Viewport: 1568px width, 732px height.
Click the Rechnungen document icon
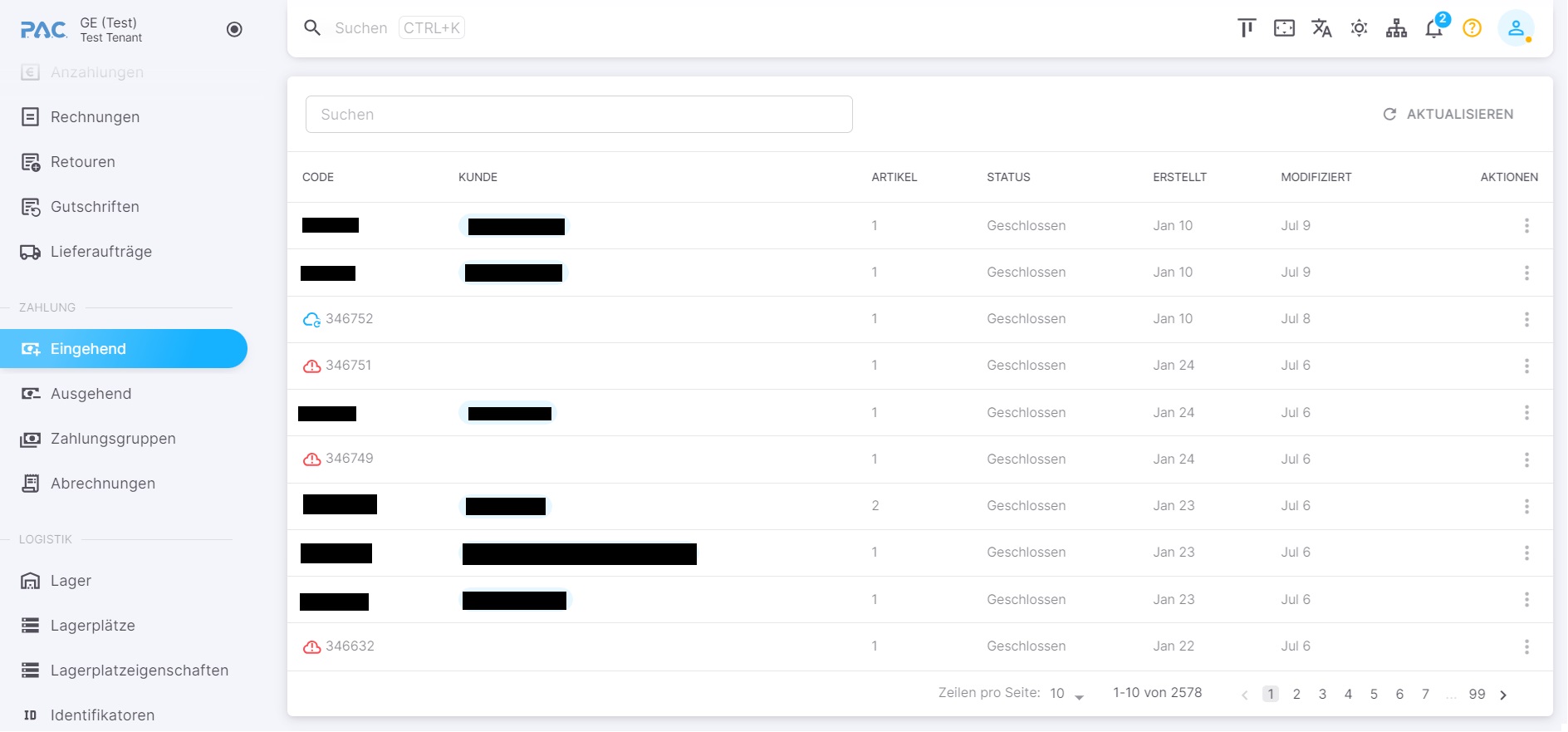(30, 117)
